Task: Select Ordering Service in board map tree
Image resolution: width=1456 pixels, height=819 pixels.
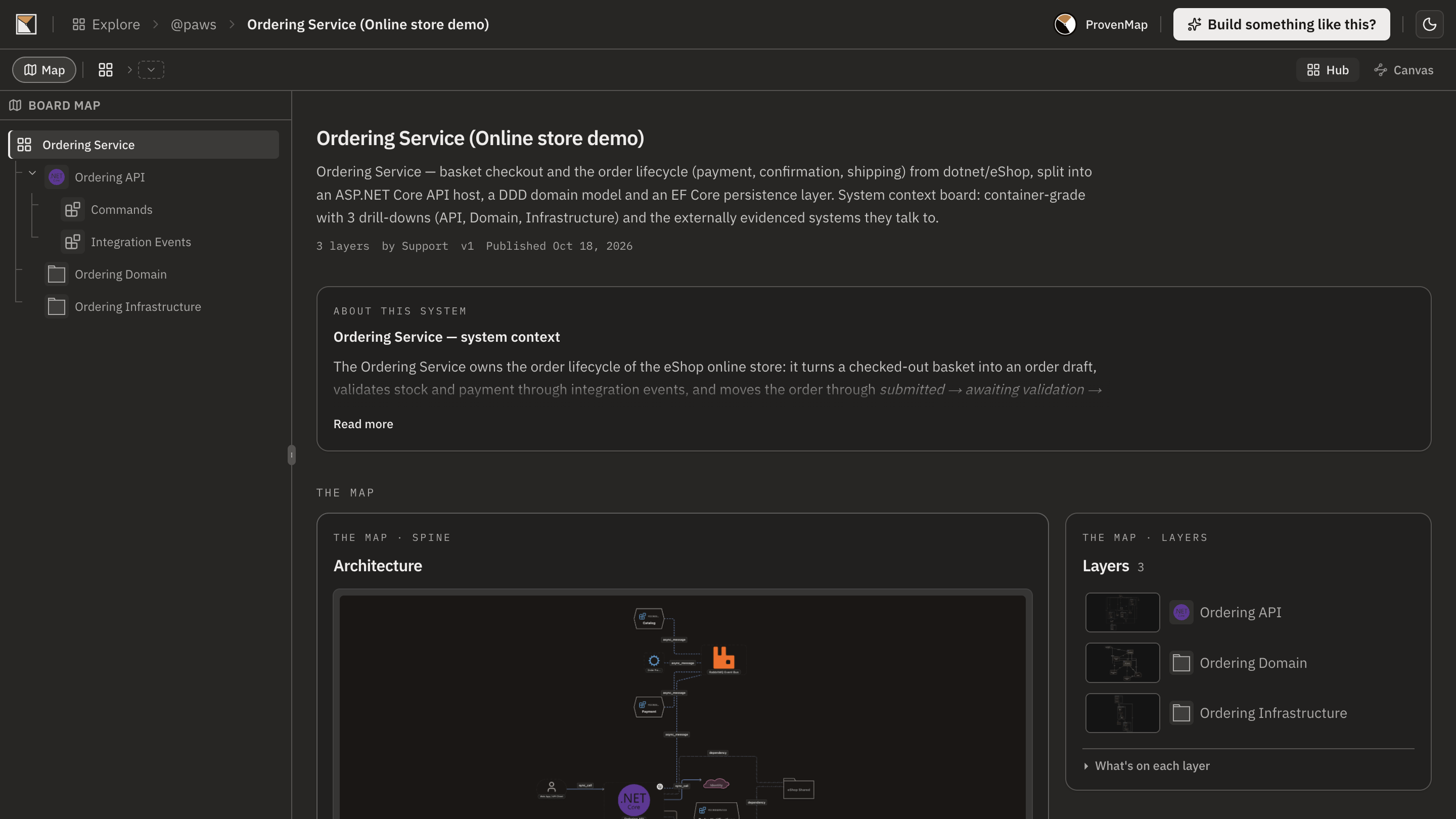Action: coord(144,145)
